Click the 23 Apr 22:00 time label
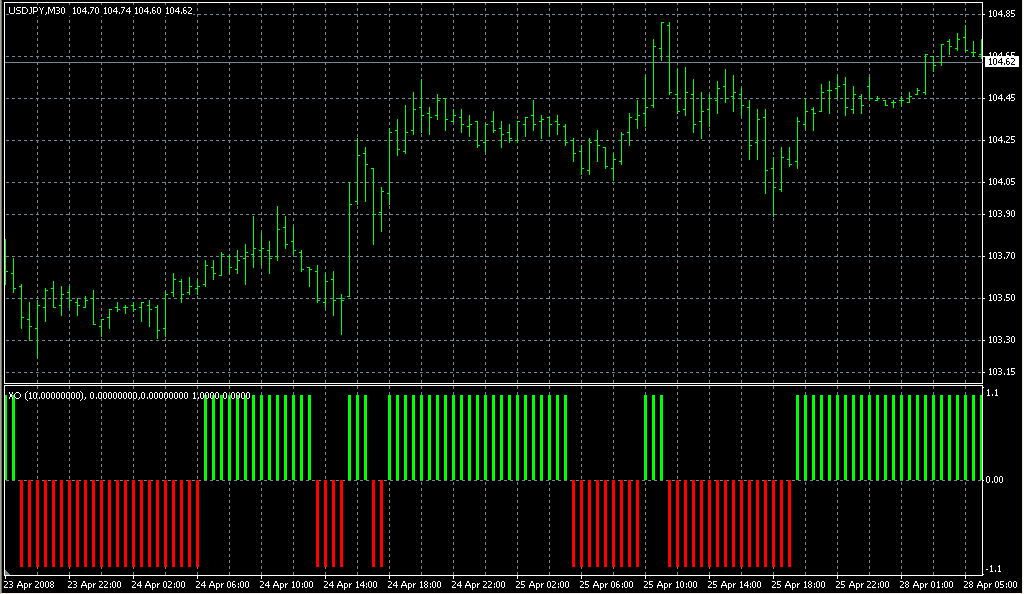 click(95, 585)
